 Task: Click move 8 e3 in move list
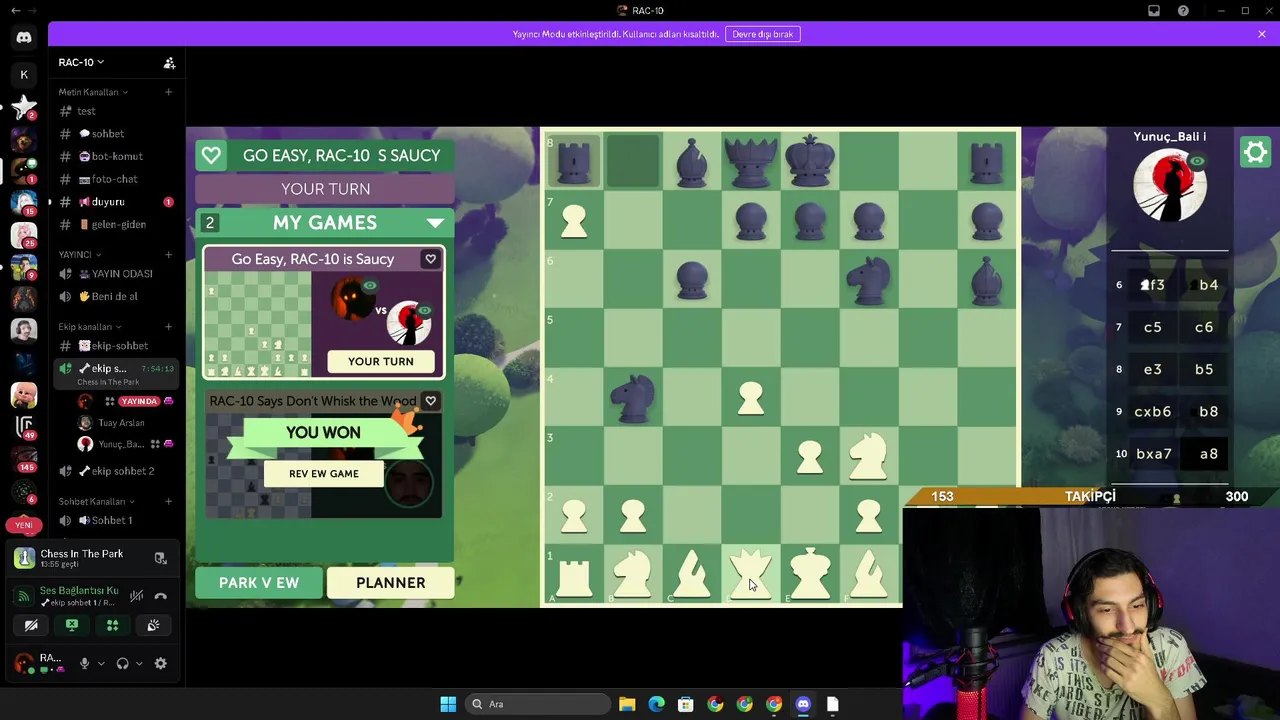click(1153, 369)
